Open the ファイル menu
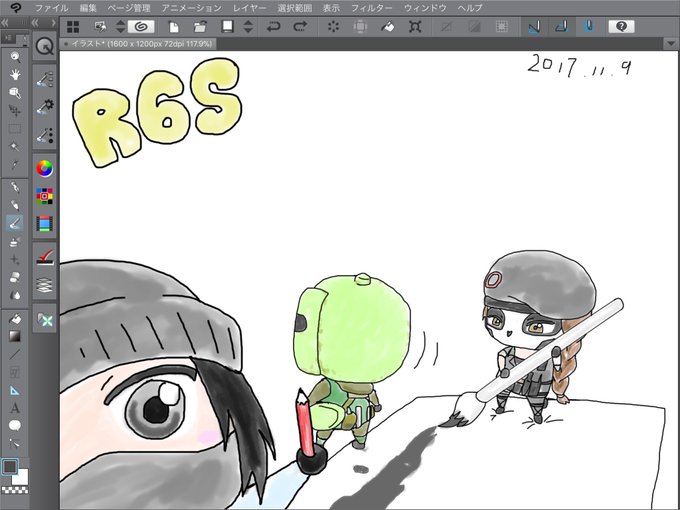The height and width of the screenshot is (510, 680). (51, 8)
